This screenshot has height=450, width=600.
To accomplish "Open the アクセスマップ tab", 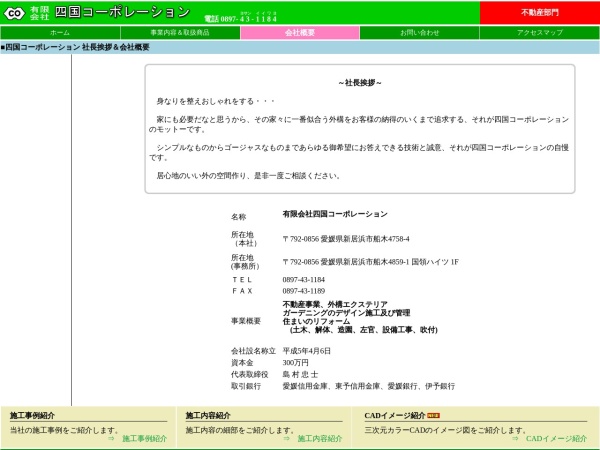I will point(540,33).
